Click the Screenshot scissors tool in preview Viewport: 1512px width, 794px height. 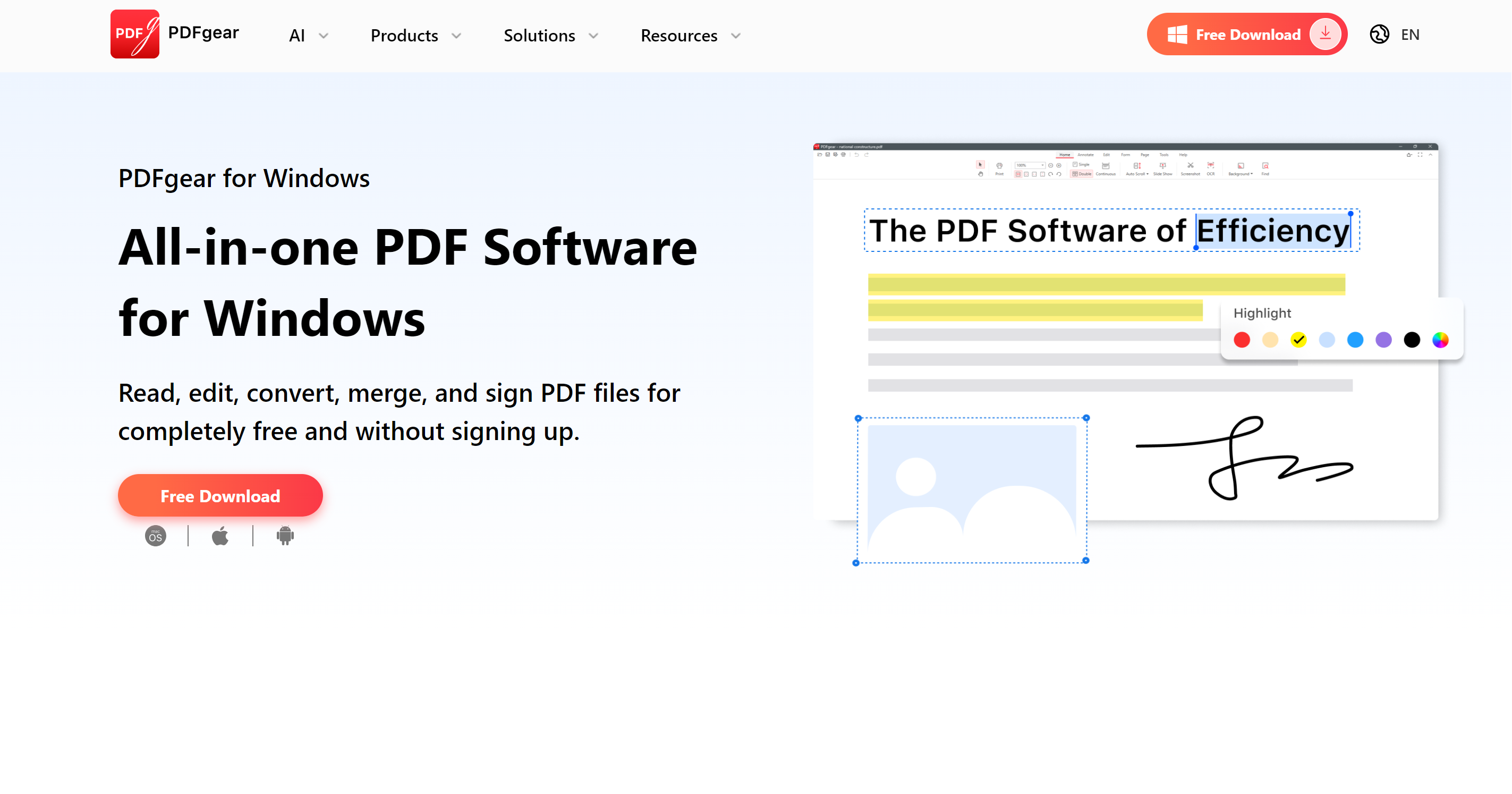click(x=1191, y=169)
